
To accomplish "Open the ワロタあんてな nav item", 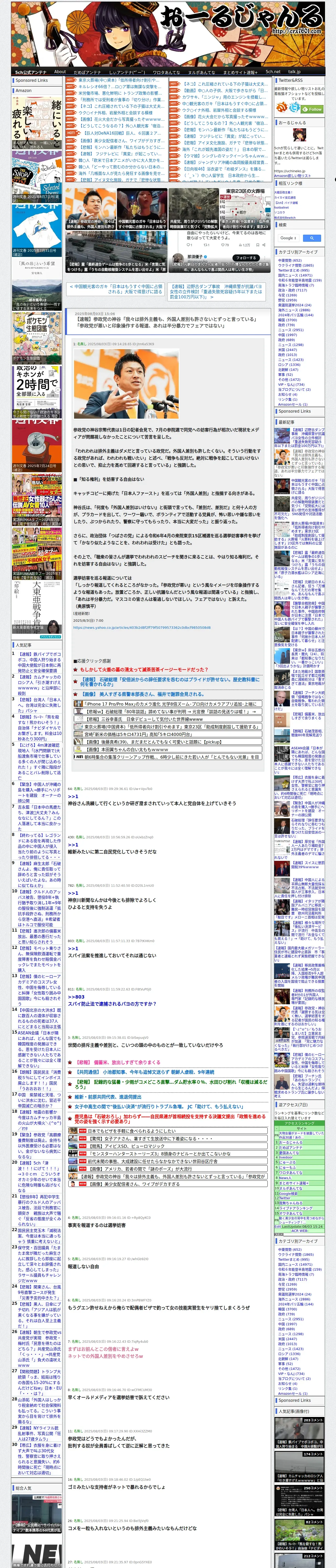I will tap(166, 72).
